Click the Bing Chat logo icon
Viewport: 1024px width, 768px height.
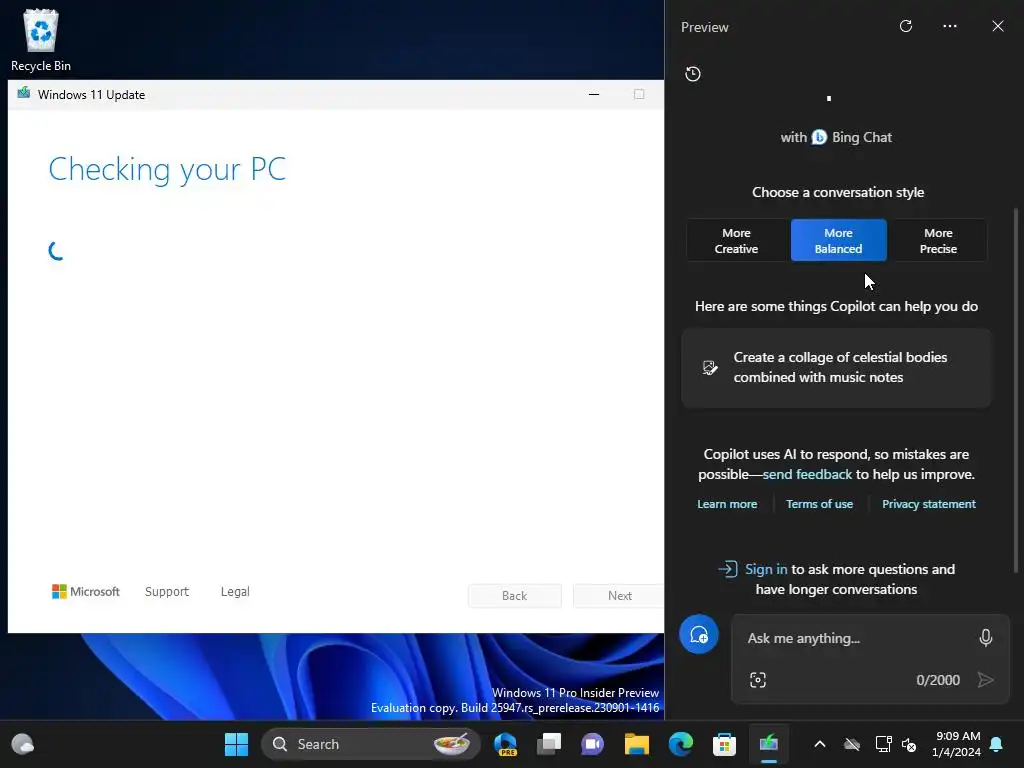click(819, 137)
